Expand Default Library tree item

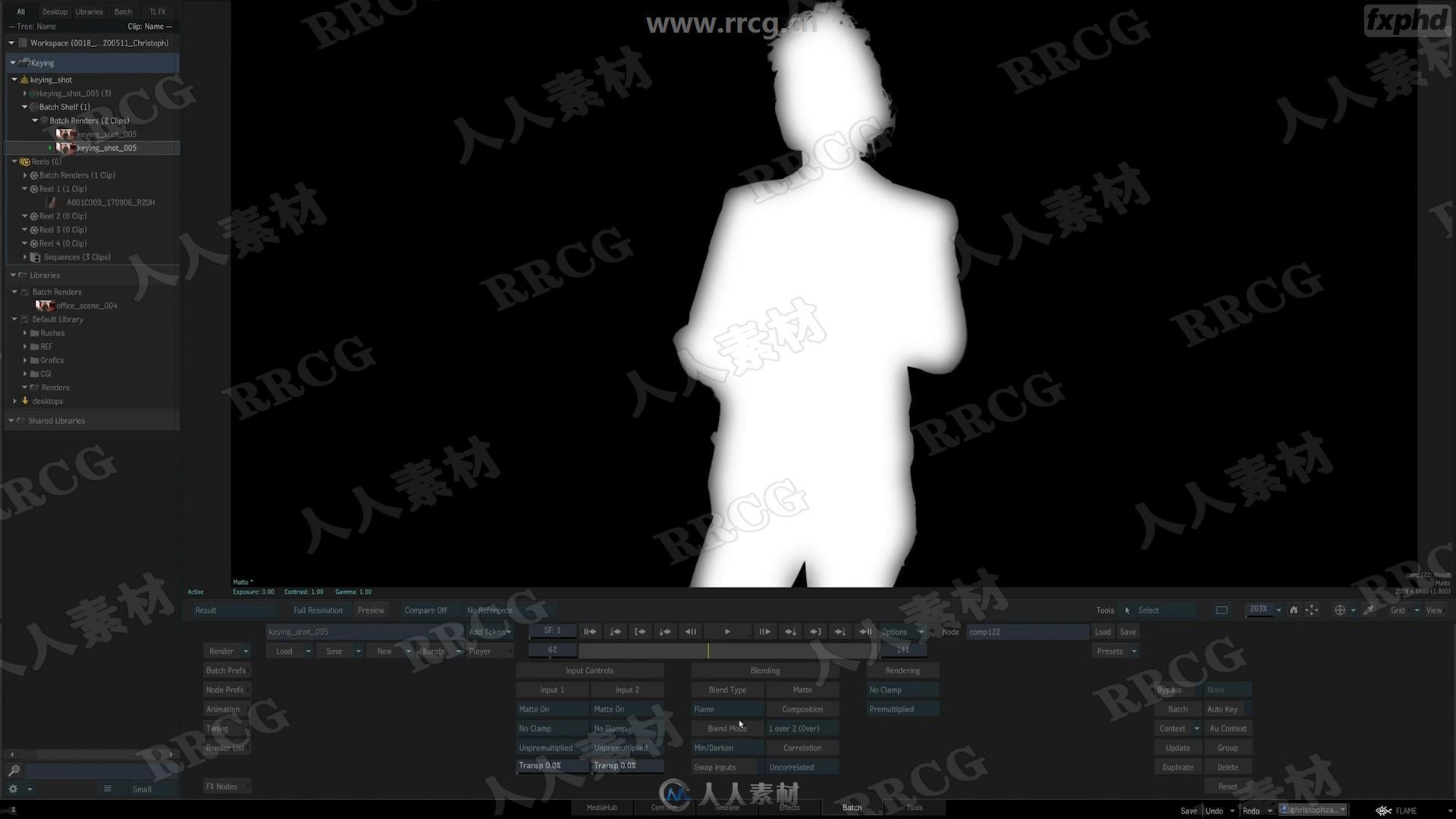14,318
